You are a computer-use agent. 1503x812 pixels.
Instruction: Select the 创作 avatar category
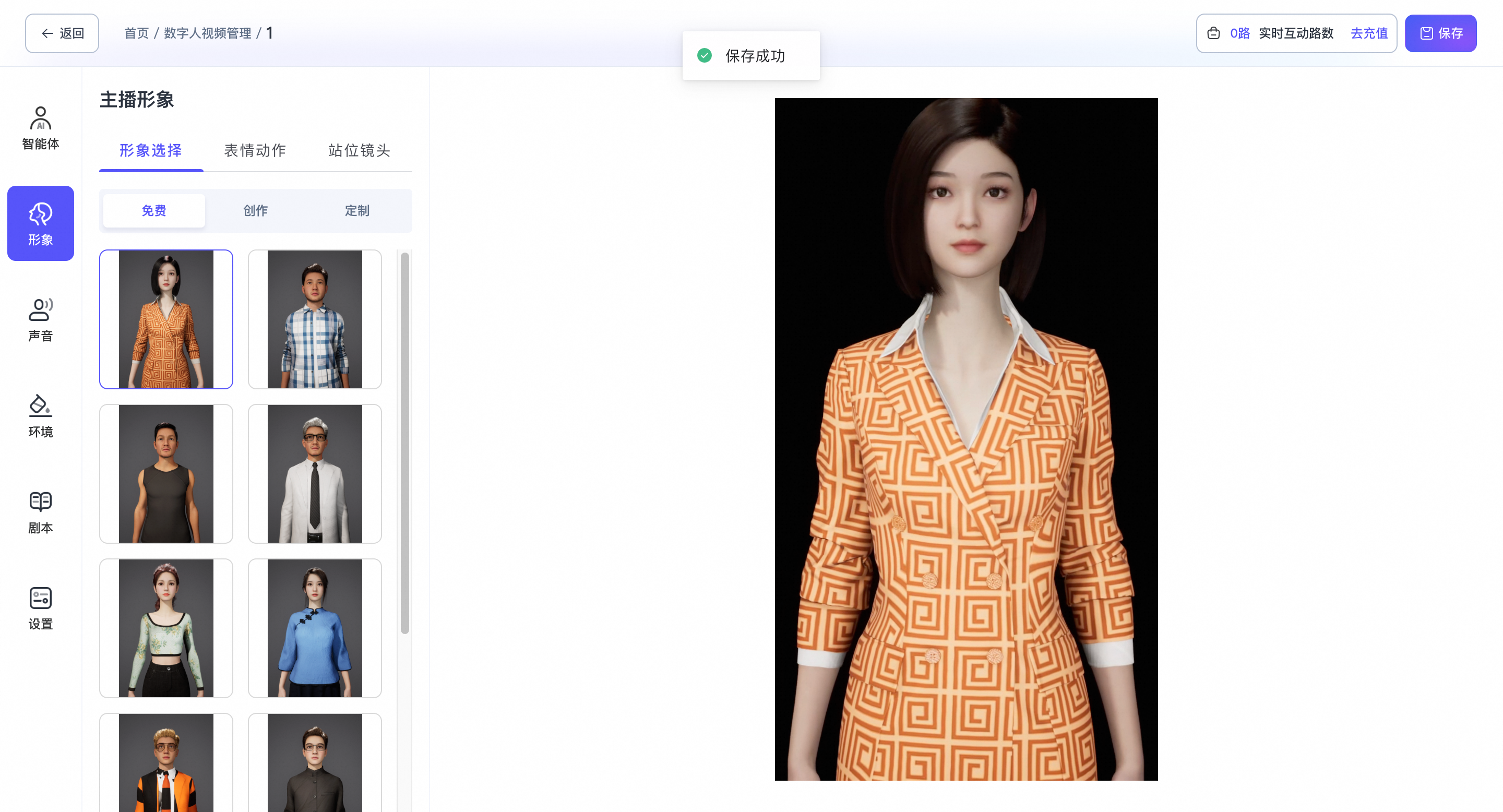click(256, 211)
